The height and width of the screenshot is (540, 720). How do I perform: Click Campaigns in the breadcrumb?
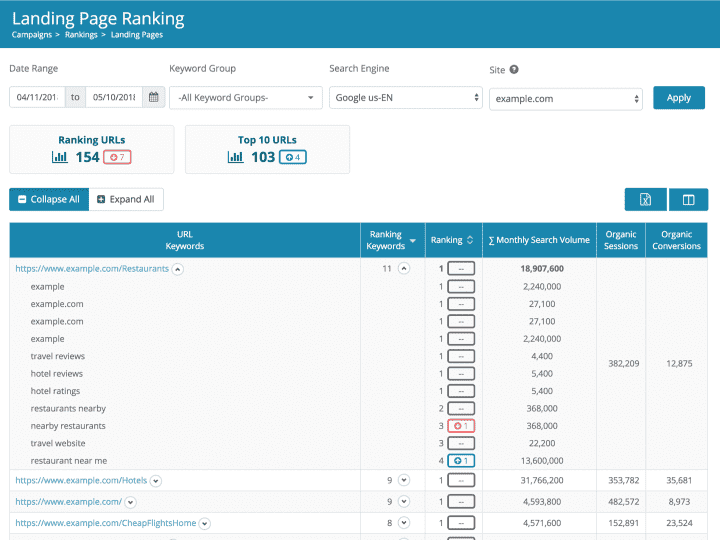[x=32, y=35]
